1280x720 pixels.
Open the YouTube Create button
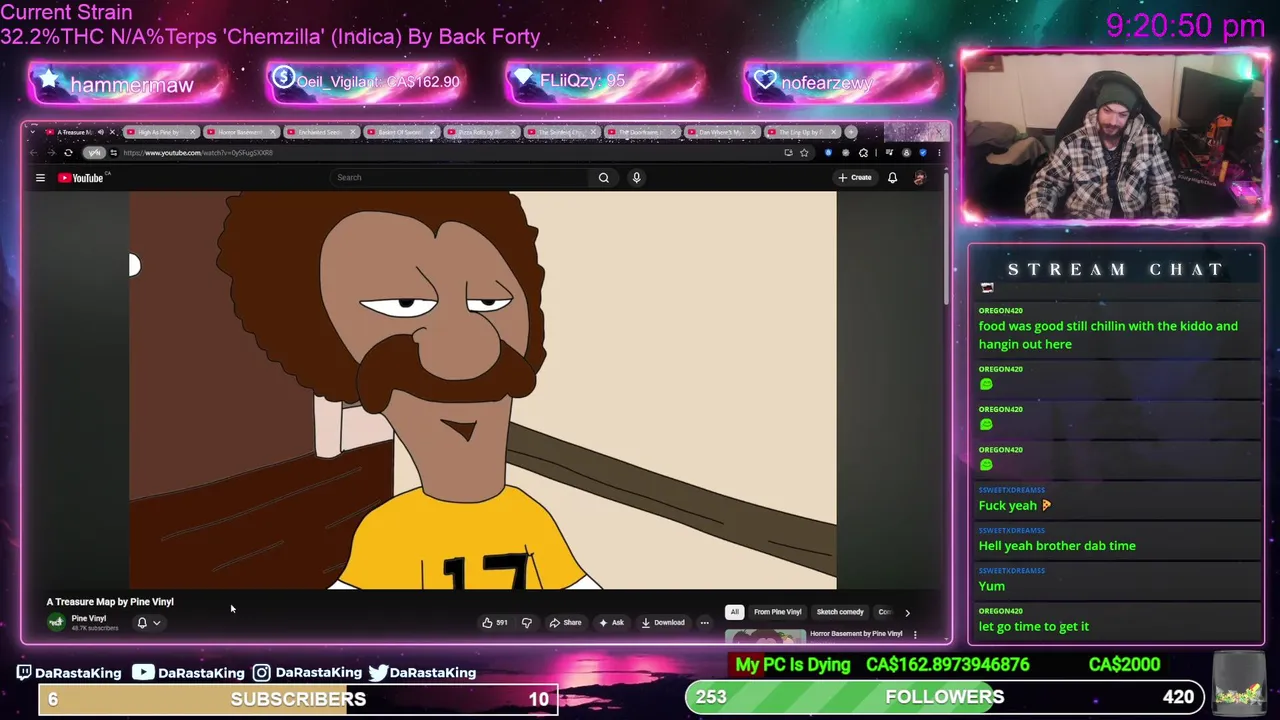pyautogui.click(x=855, y=178)
